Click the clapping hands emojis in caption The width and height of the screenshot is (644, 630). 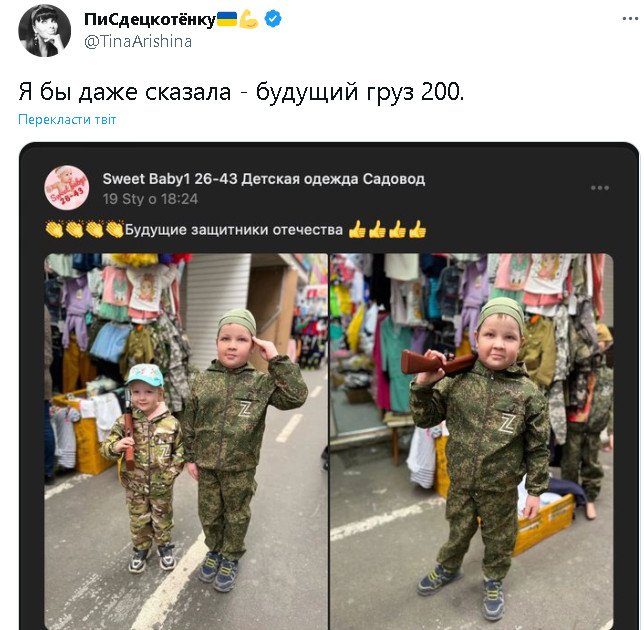pos(84,230)
